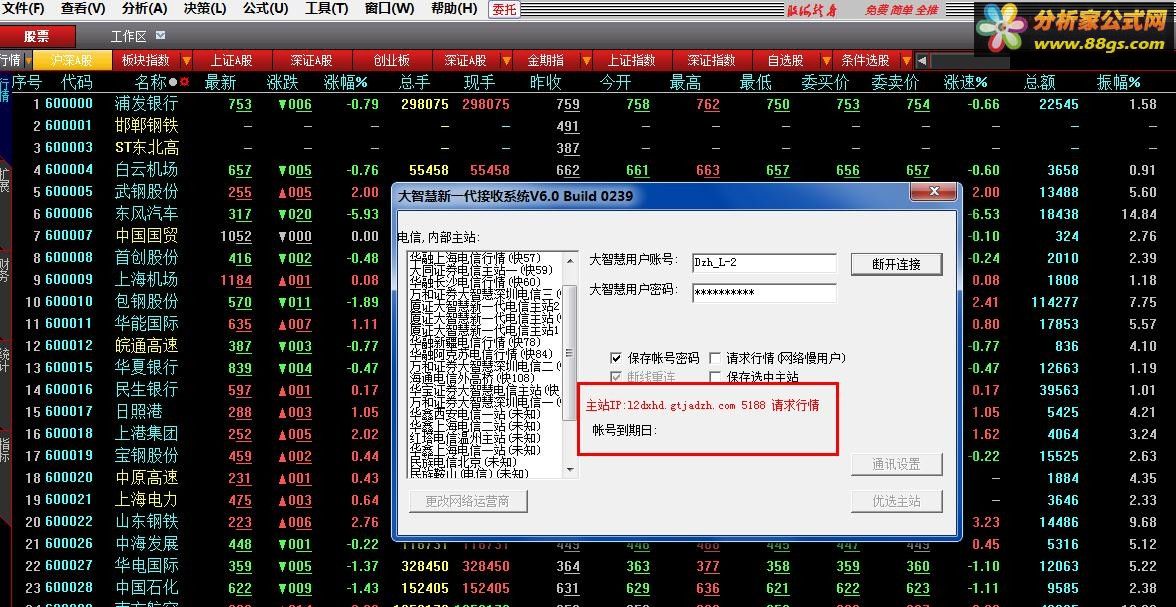
Task: Select server 红塔电信温州主站(未知)
Action: click(476, 438)
